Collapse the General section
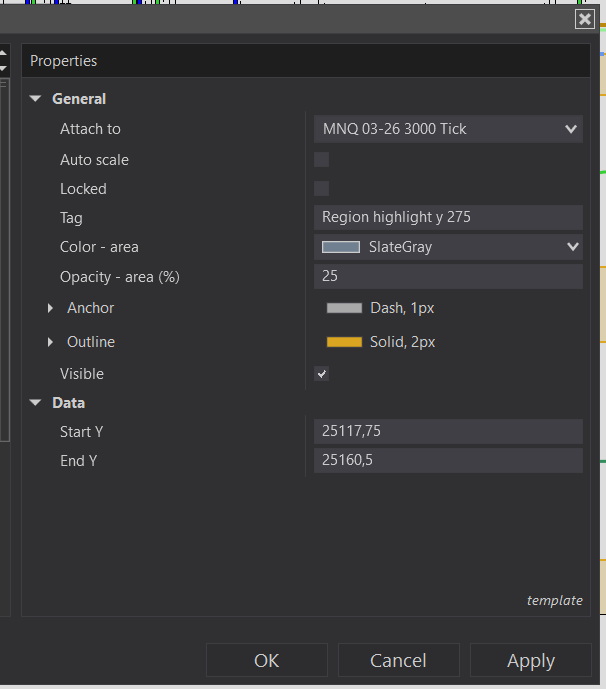Screen dimensions: 606x689 (x=36, y=99)
